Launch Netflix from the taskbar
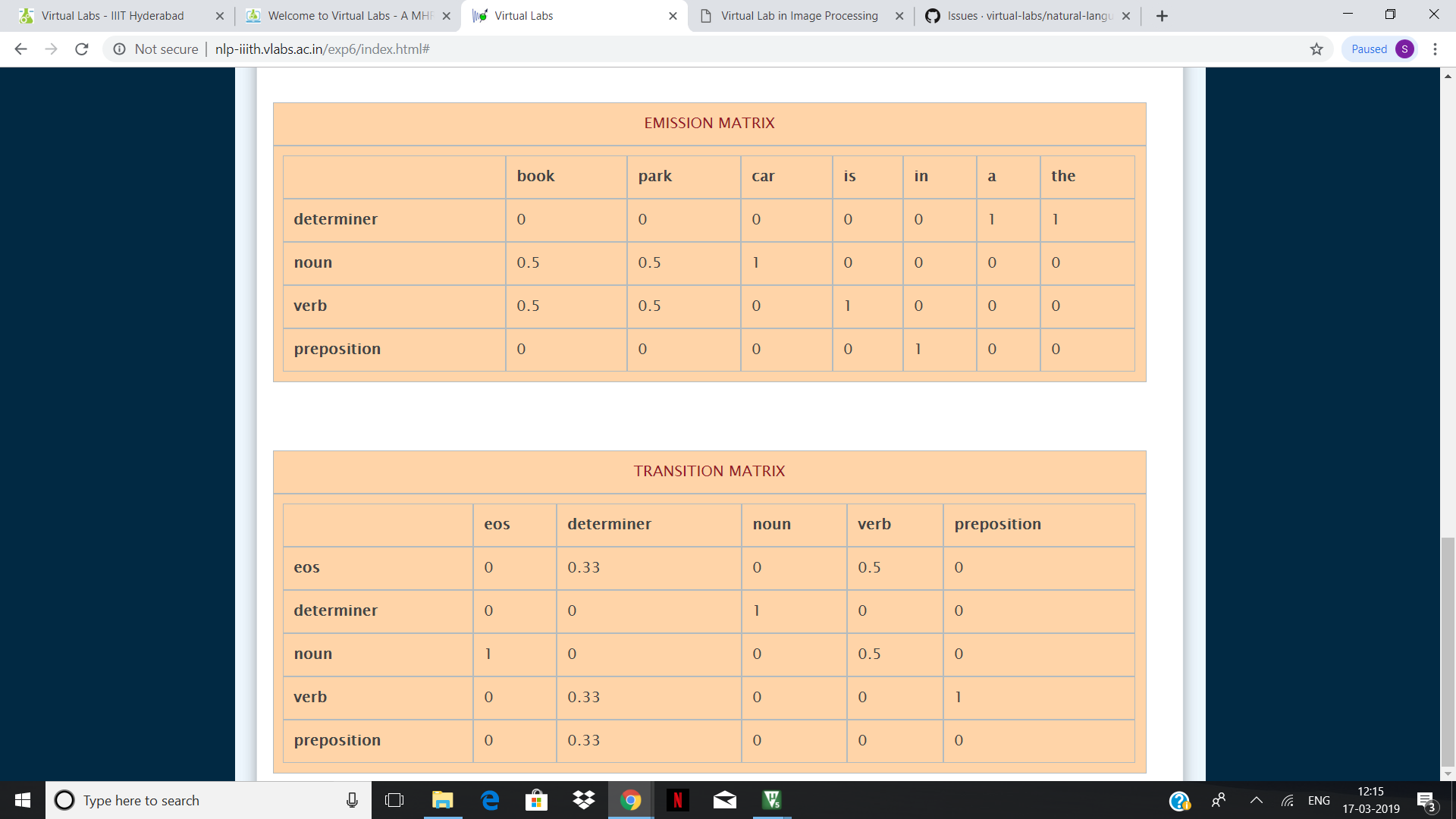The width and height of the screenshot is (1456, 819). [677, 800]
